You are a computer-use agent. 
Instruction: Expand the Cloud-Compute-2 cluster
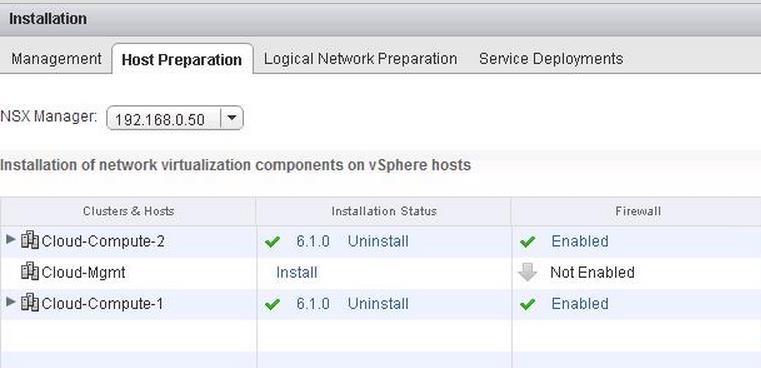(x=11, y=239)
